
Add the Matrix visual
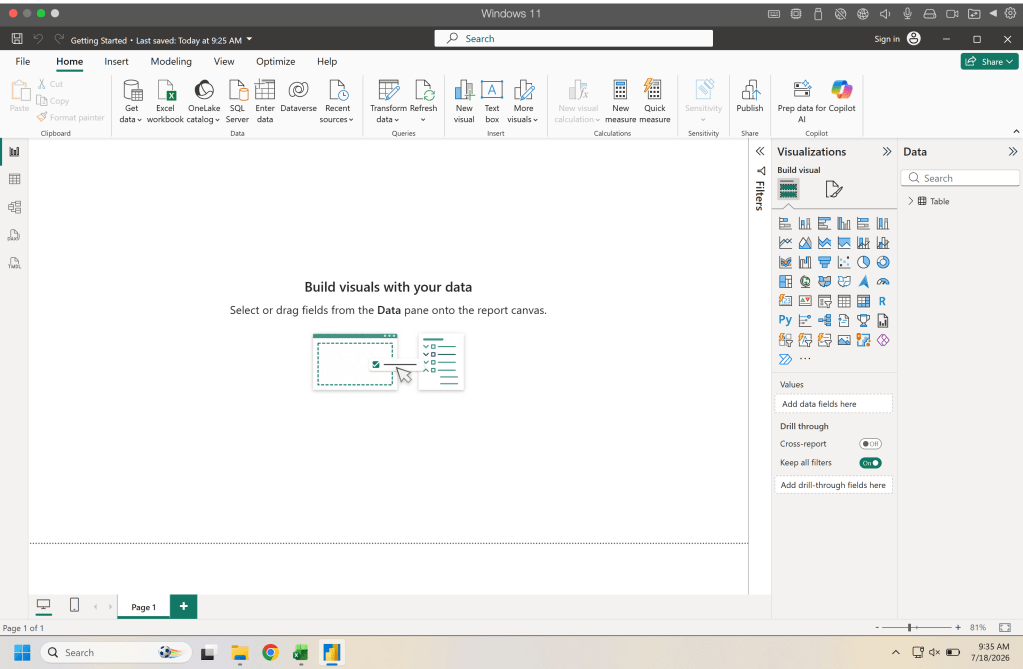tap(863, 302)
